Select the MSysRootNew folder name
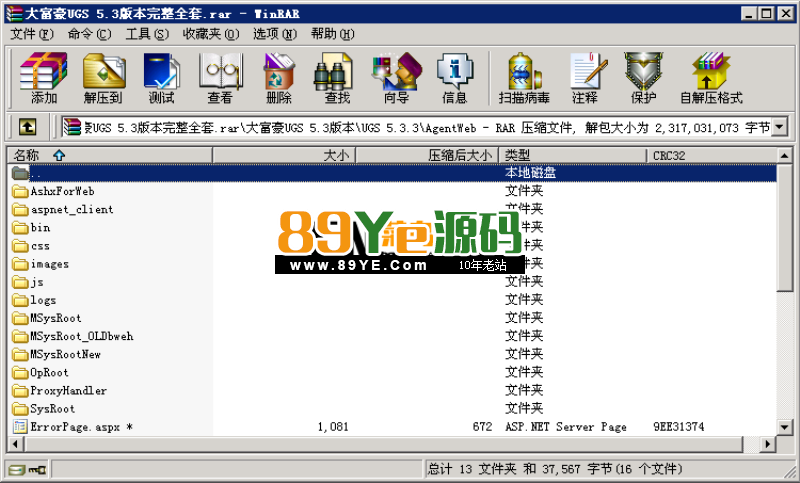Image resolution: width=800 pixels, height=483 pixels. tap(65, 354)
